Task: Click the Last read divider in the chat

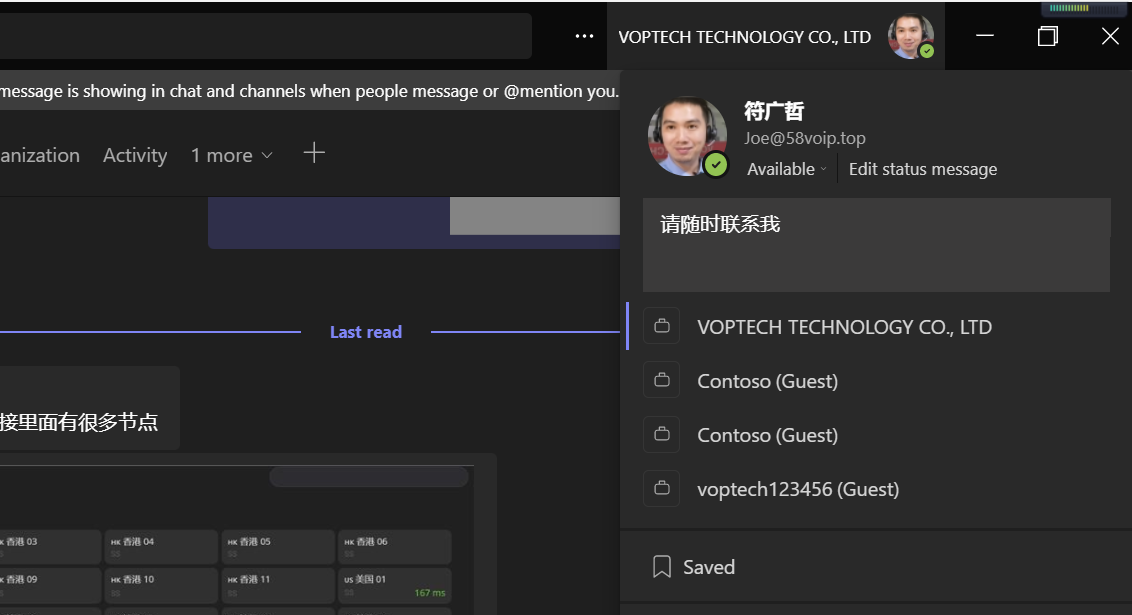Action: (x=366, y=331)
